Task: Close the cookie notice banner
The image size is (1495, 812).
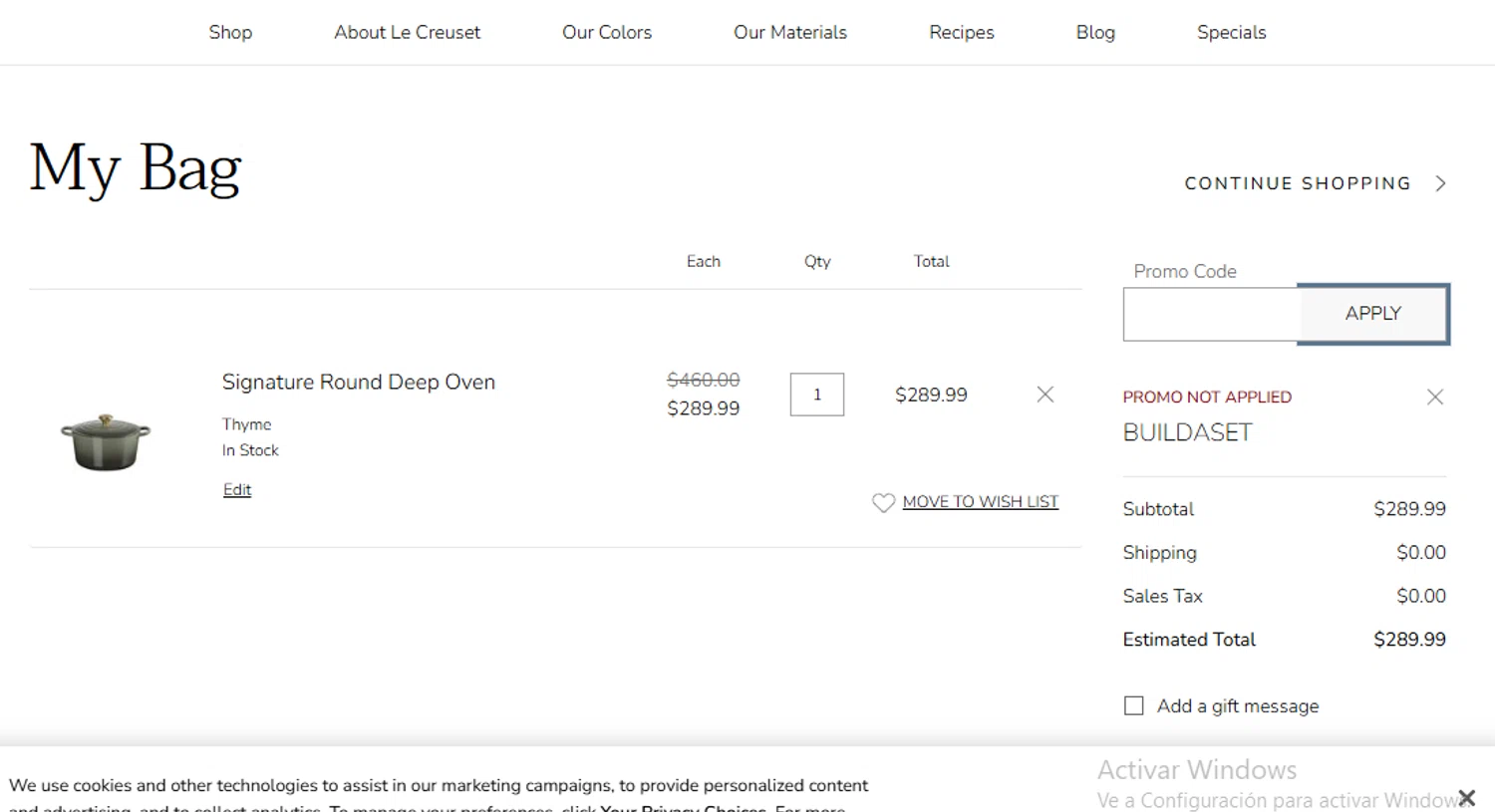Action: point(1466,797)
